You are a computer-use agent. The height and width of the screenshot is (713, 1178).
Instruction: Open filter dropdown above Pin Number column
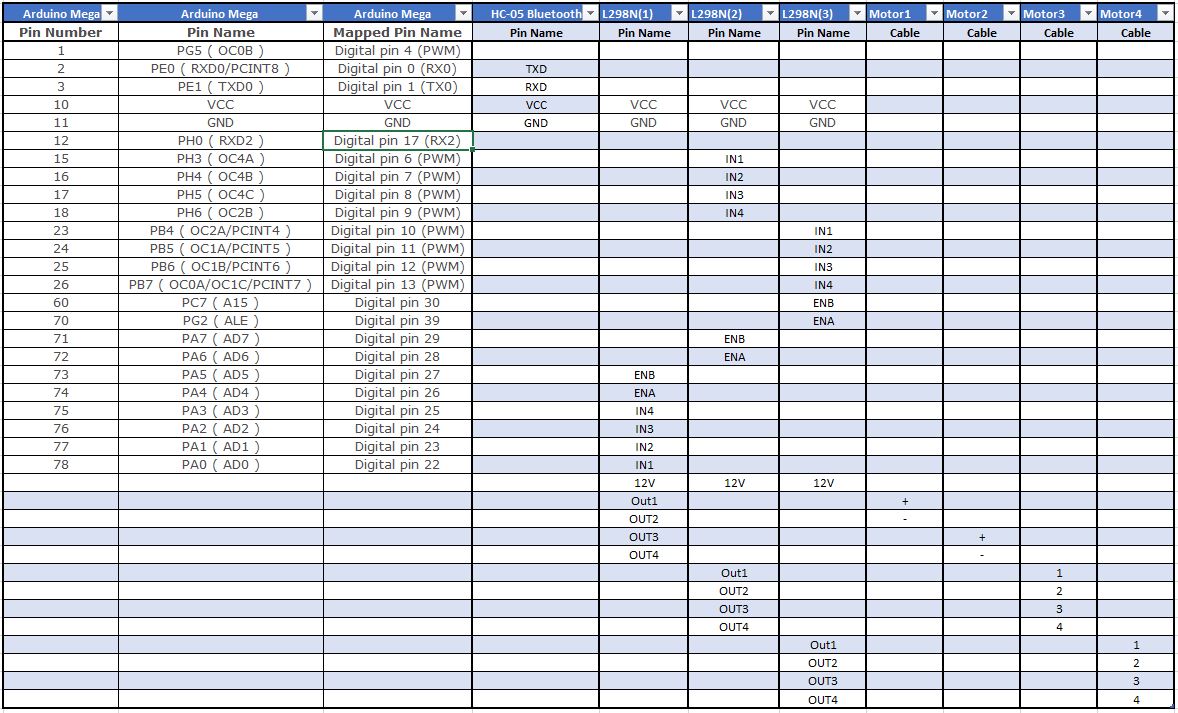(x=109, y=14)
